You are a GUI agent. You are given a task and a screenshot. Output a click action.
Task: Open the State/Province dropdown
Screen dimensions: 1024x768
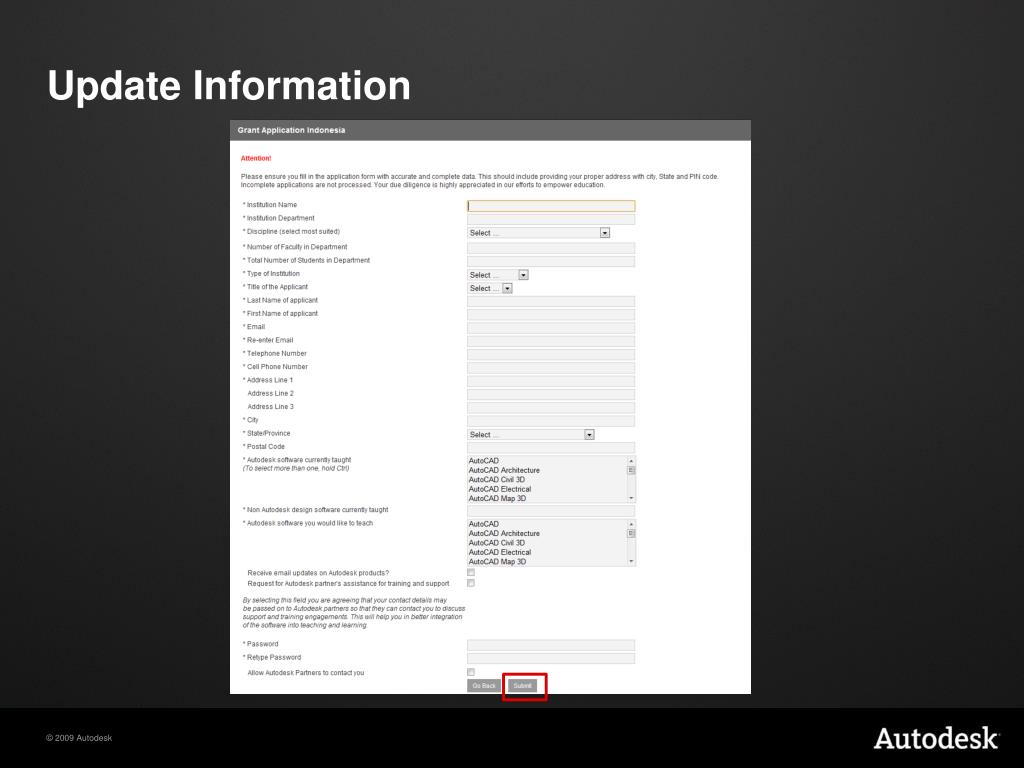coord(531,434)
